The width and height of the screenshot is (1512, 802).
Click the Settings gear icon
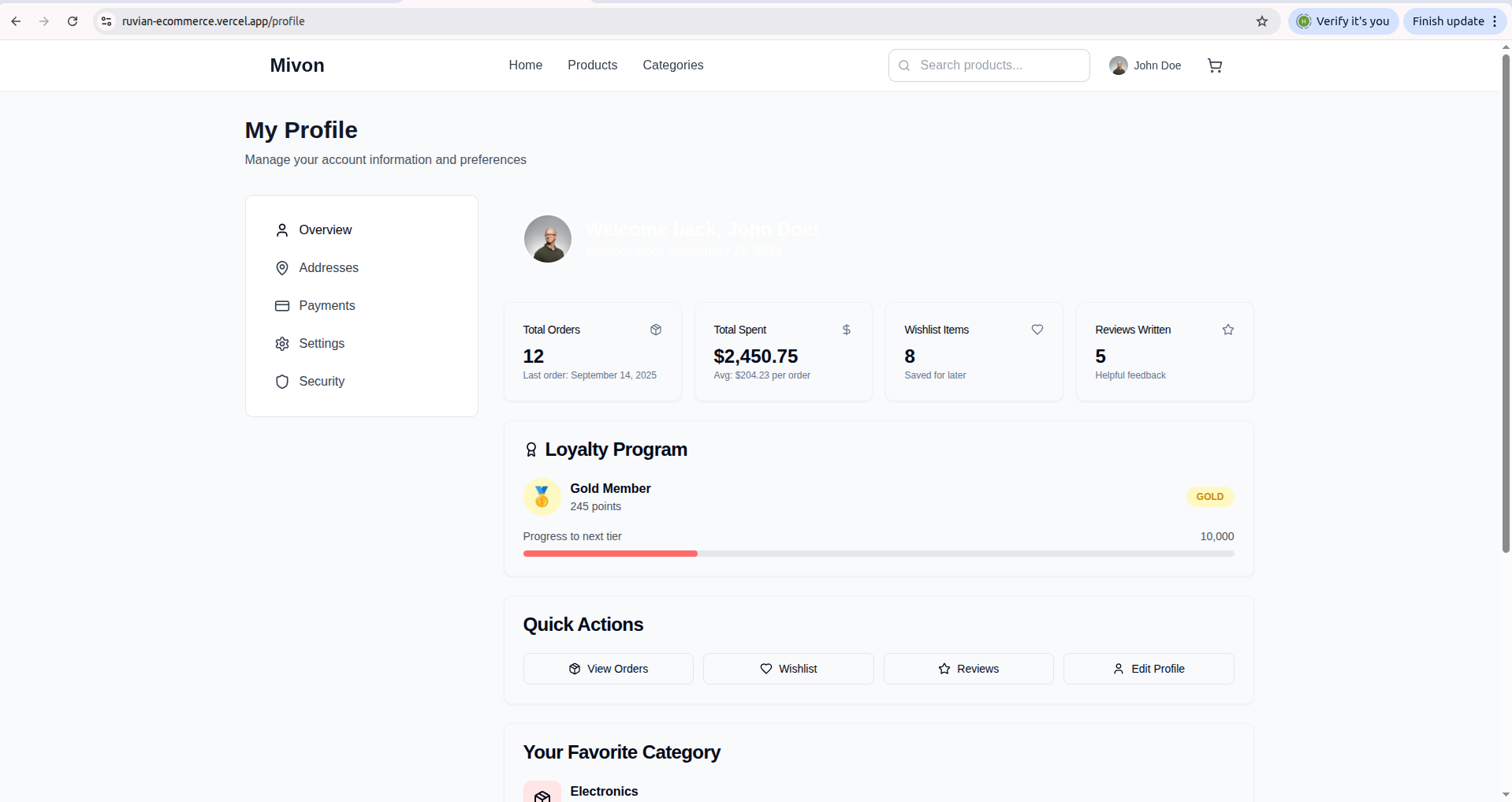(282, 344)
